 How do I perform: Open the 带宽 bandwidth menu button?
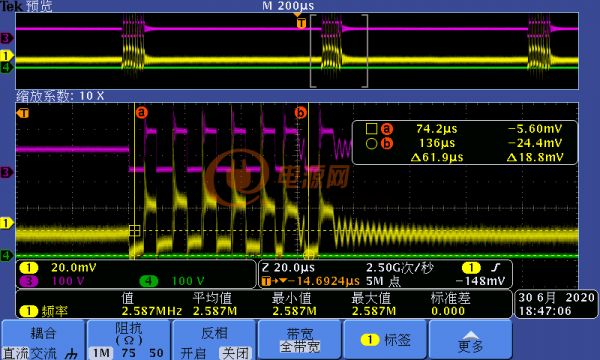click(300, 340)
